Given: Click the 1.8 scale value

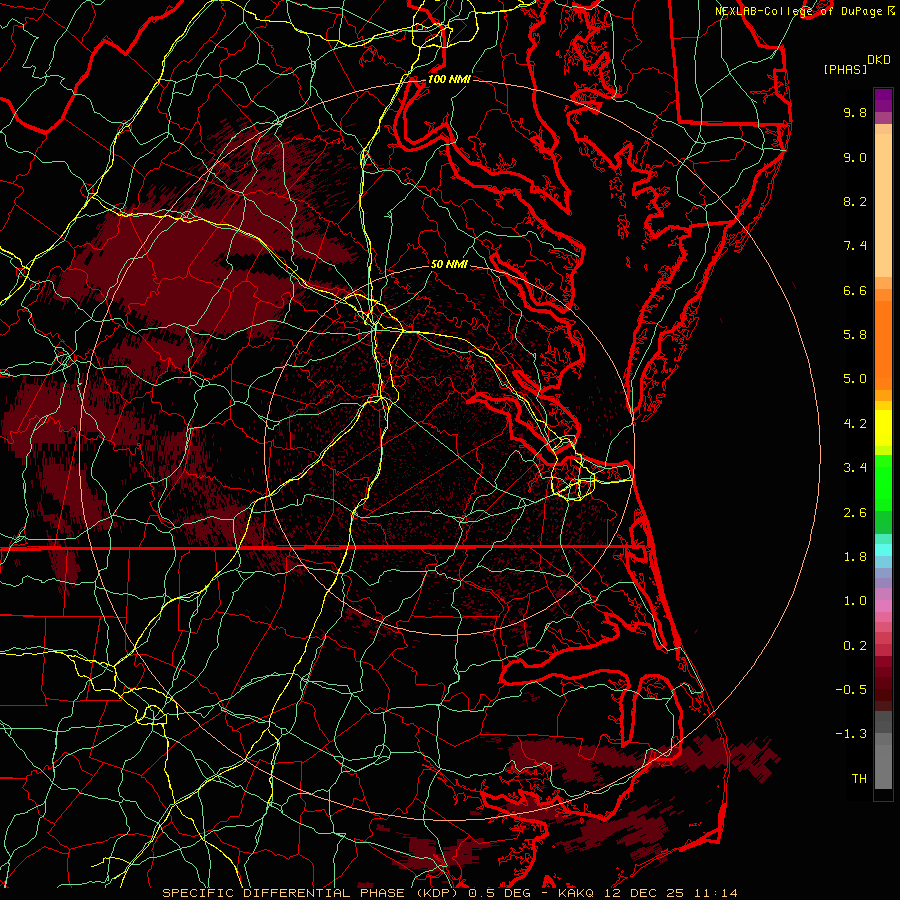Looking at the screenshot, I should tap(855, 557).
